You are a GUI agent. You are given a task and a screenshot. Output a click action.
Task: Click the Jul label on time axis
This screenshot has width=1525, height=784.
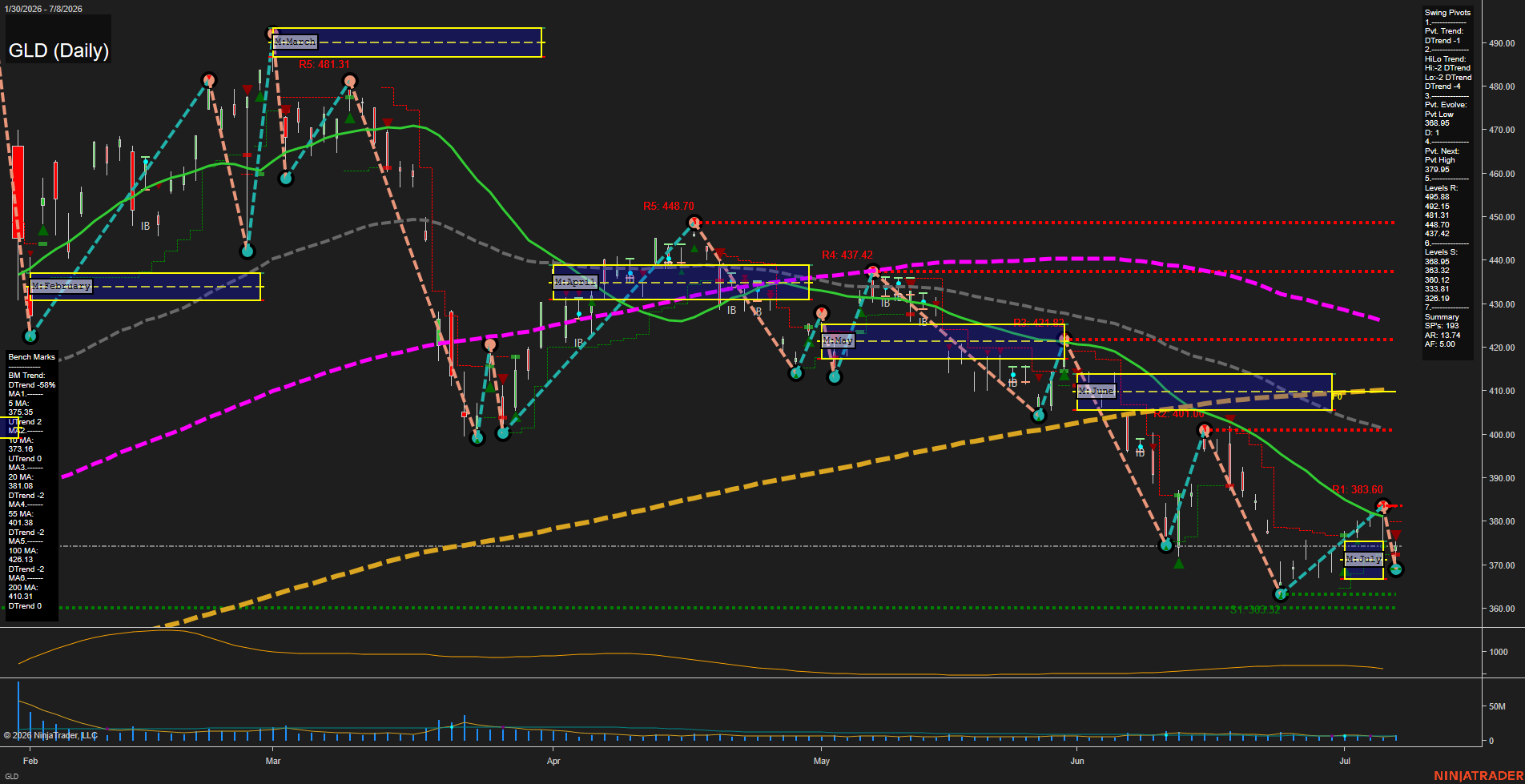tap(1345, 761)
